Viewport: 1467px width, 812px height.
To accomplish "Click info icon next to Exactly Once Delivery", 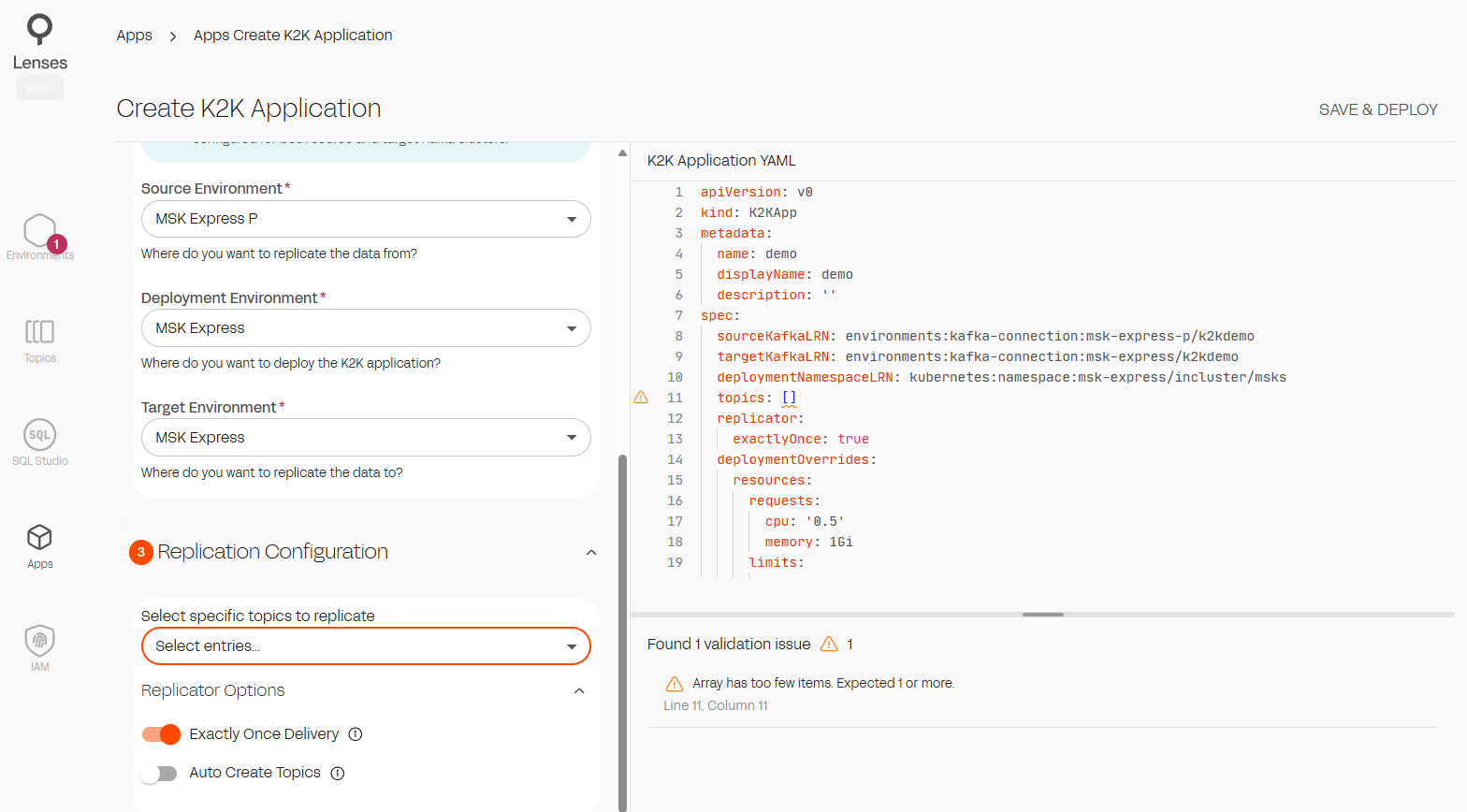I will [356, 734].
